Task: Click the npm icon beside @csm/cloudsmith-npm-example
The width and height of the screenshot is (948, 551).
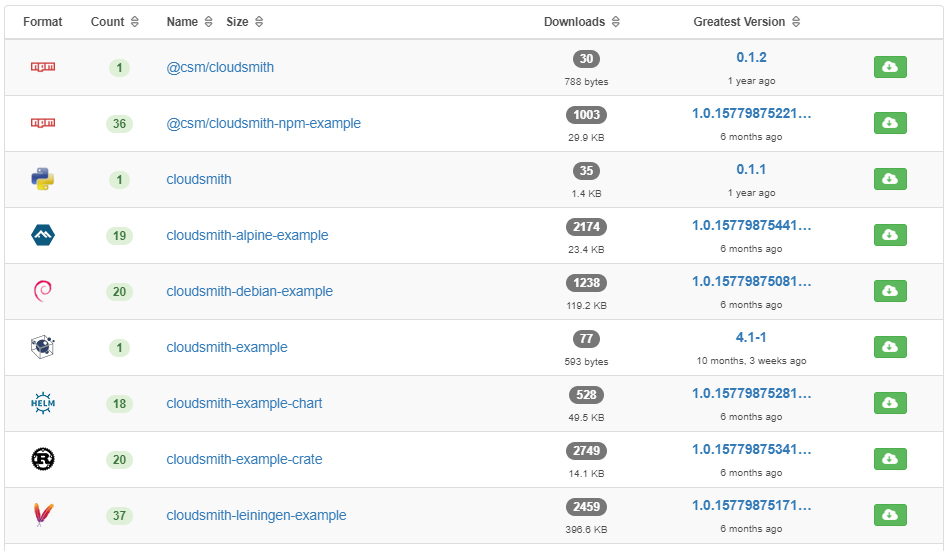Action: pyautogui.click(x=43, y=123)
